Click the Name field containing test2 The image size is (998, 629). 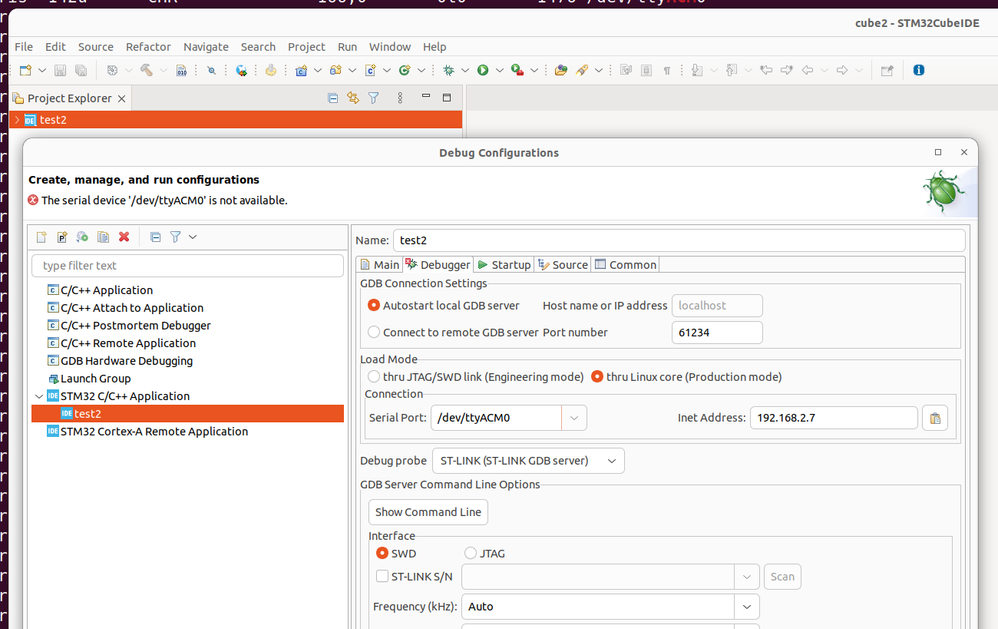tap(679, 241)
